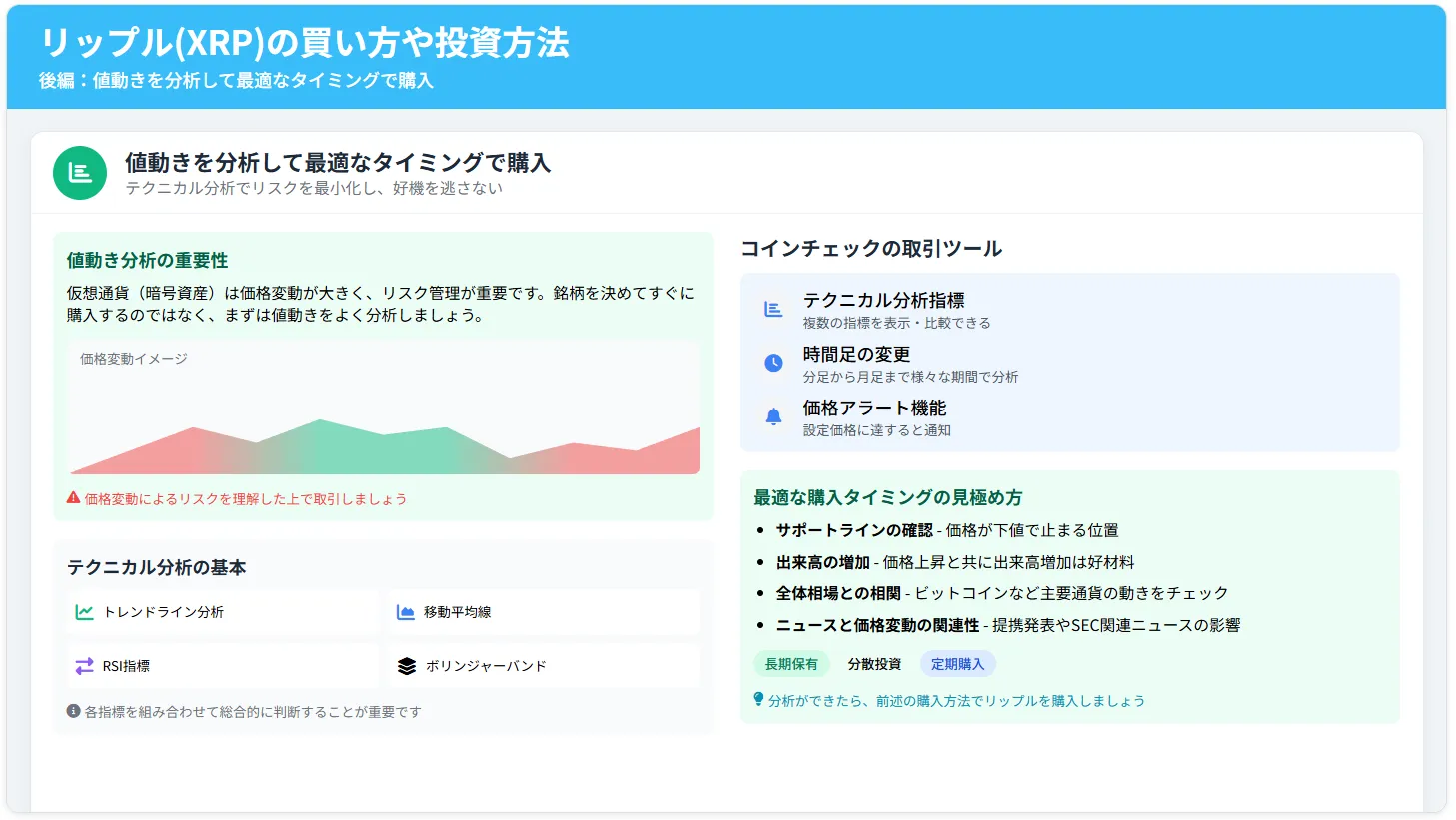Image resolution: width=1456 pixels, height=820 pixels.
Task: Click the green chart icon beside the section heading
Action: (80, 173)
